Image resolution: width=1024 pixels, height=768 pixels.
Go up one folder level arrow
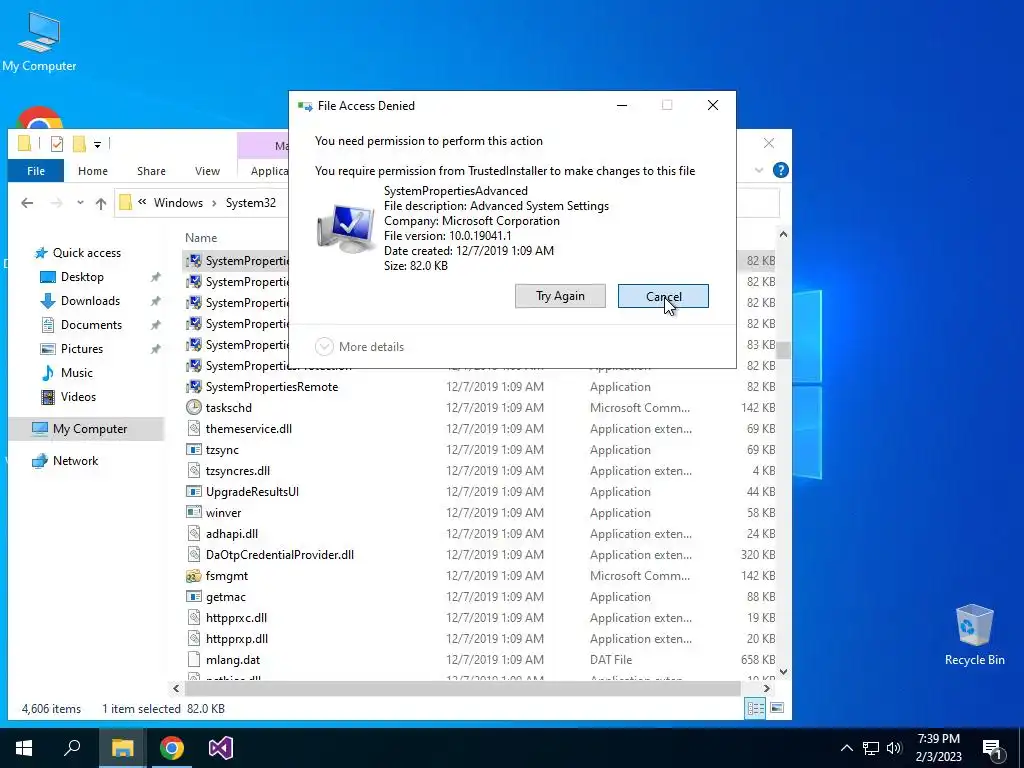[x=101, y=203]
